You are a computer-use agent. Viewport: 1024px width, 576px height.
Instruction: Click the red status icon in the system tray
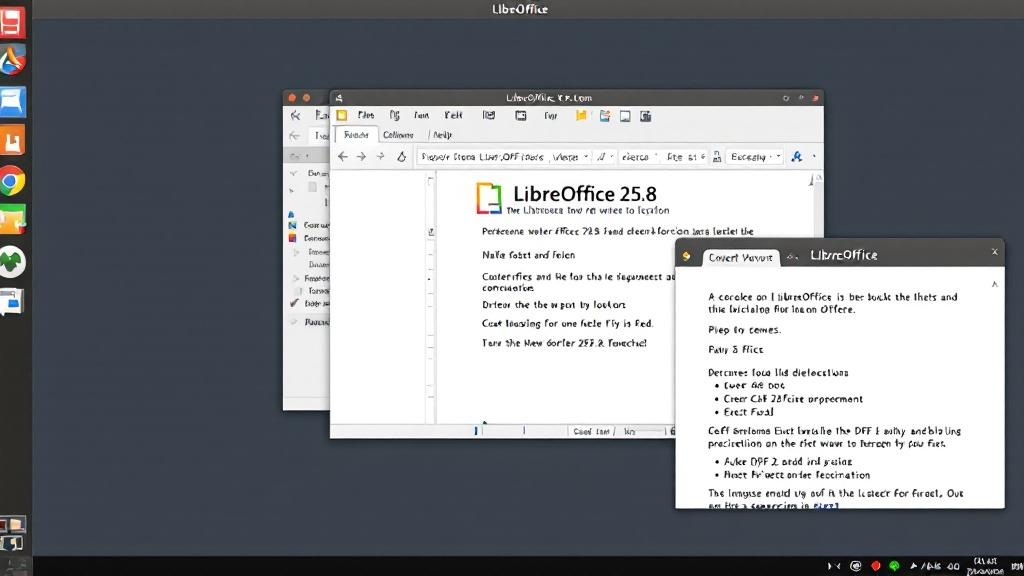(876, 566)
